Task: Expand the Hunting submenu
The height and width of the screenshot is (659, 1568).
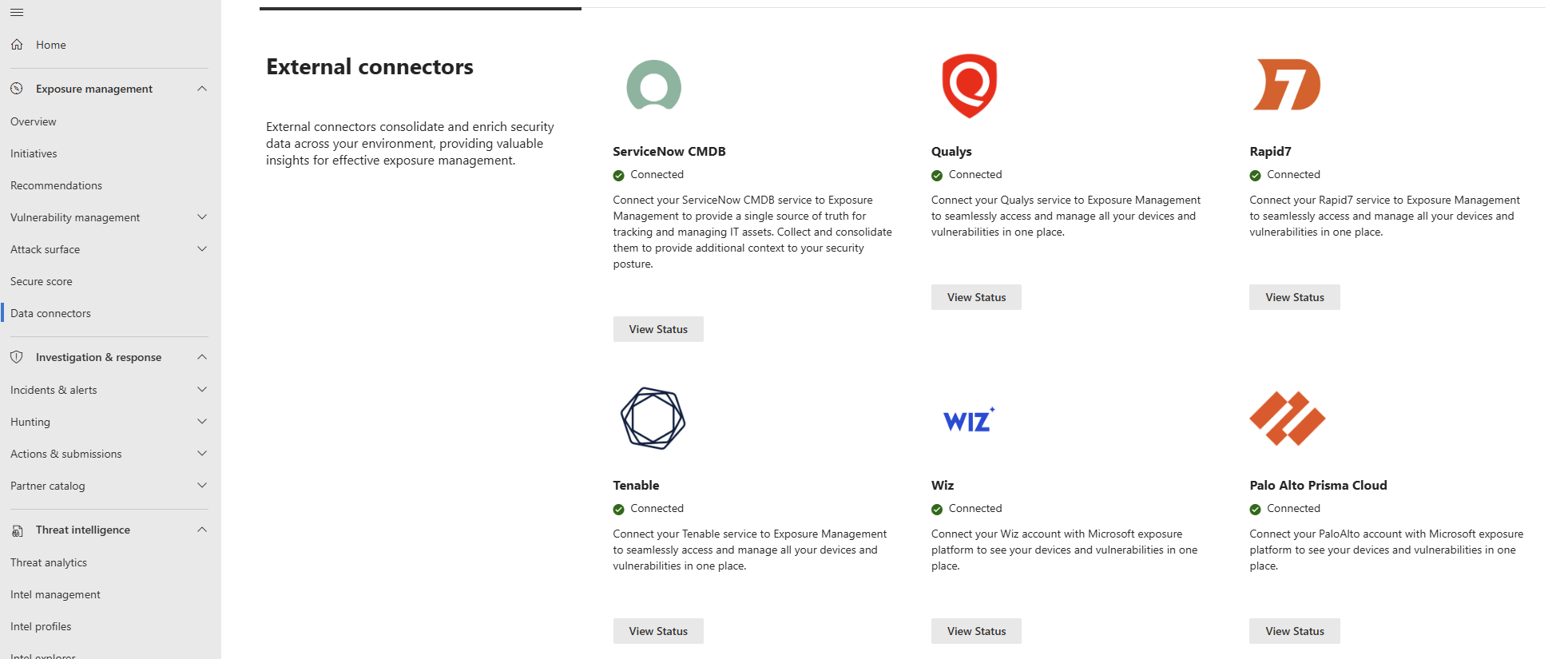Action: point(202,422)
